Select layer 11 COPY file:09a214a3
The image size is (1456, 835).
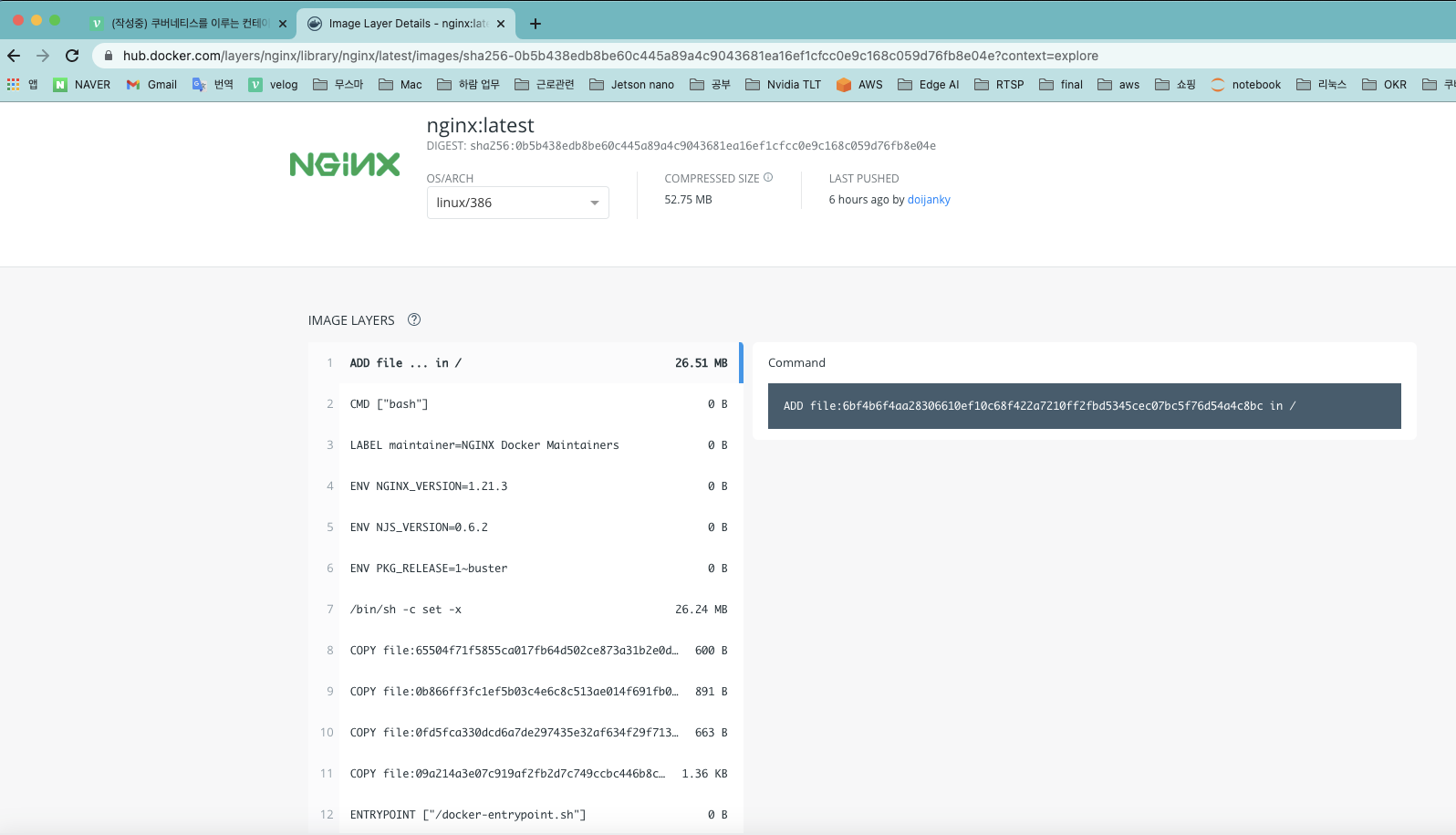[x=525, y=773]
